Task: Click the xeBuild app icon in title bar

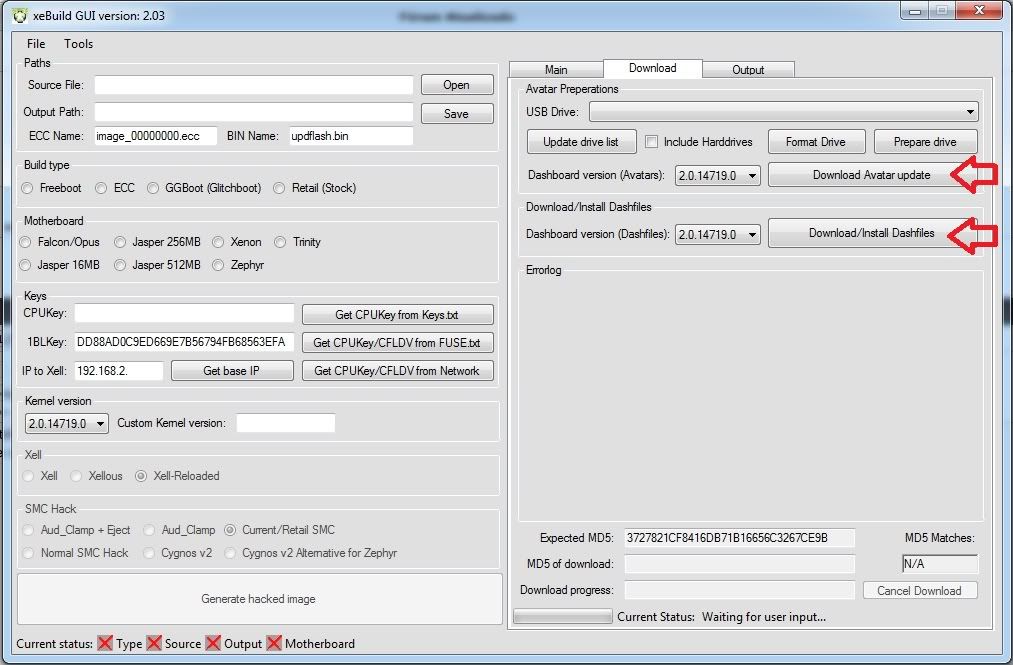Action: (x=20, y=16)
